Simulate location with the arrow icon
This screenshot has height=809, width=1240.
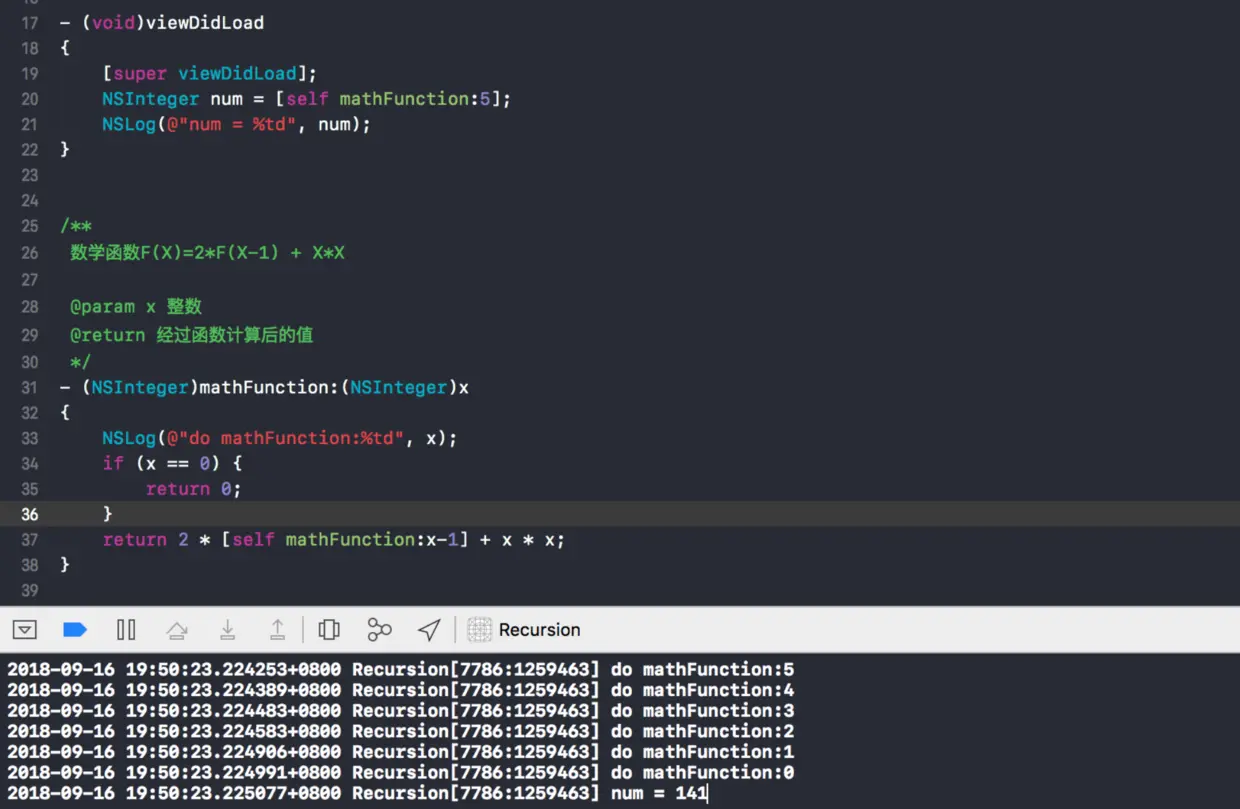pos(429,630)
